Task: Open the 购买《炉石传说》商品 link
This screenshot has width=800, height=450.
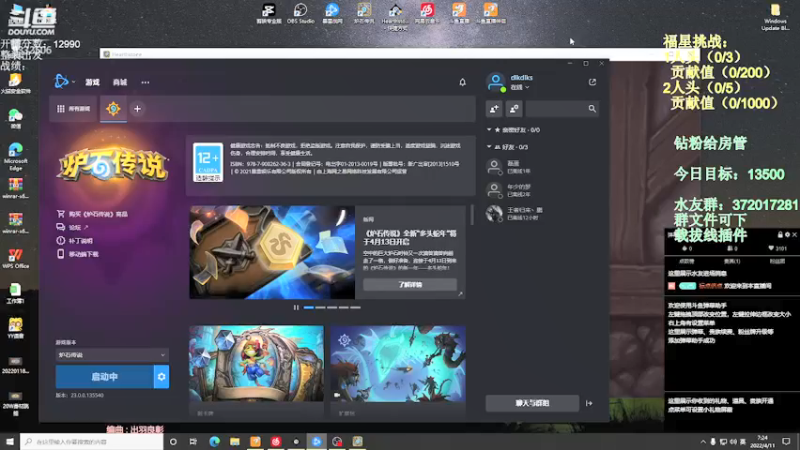Action: pos(92,214)
